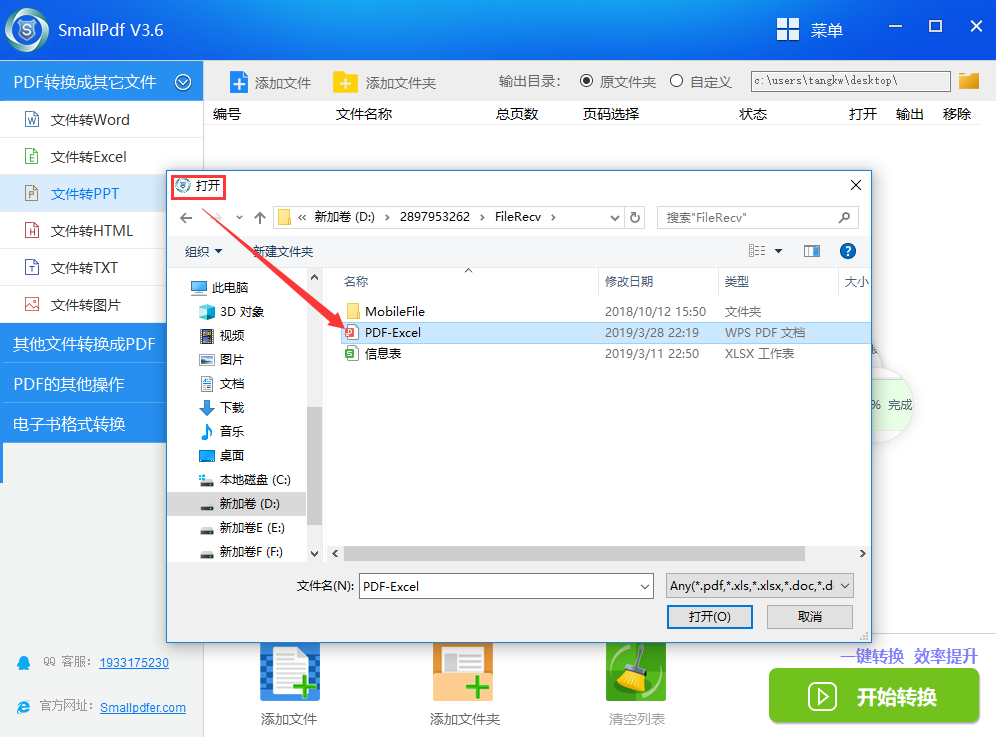Select 视频 in navigation tree
The height and width of the screenshot is (737, 996).
222,335
